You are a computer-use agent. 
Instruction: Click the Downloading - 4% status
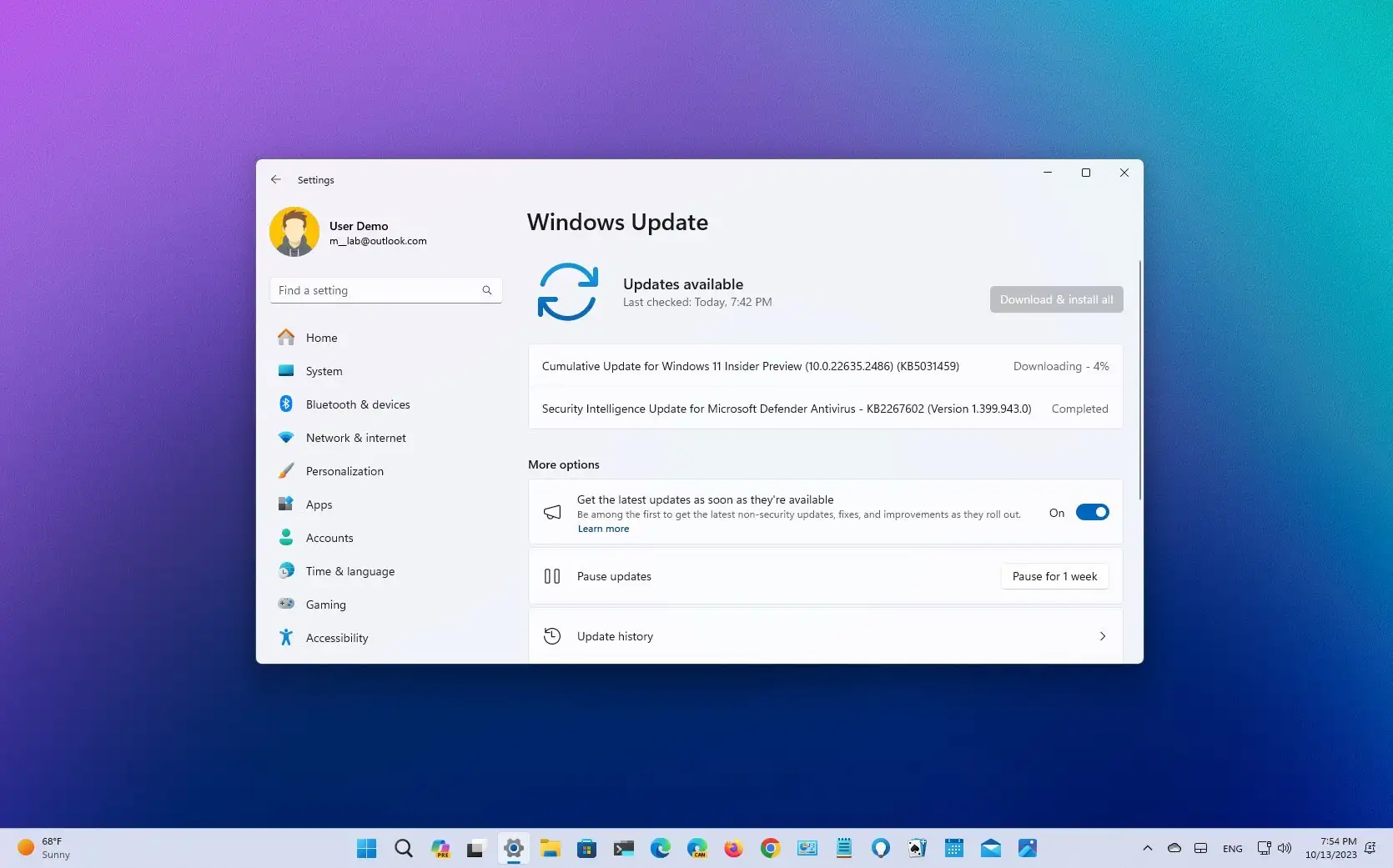[1061, 366]
